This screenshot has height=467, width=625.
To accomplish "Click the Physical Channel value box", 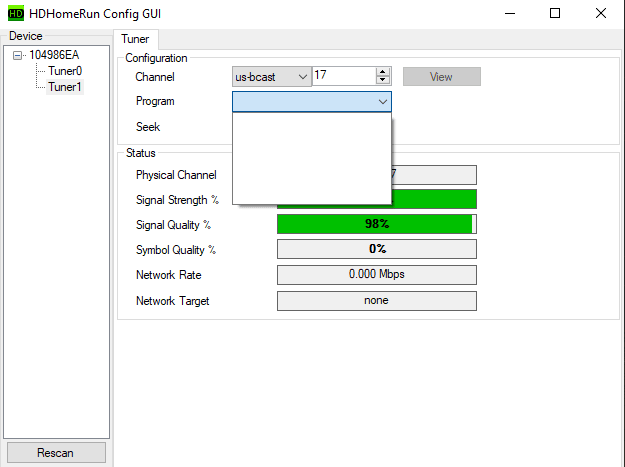I will tap(434, 175).
